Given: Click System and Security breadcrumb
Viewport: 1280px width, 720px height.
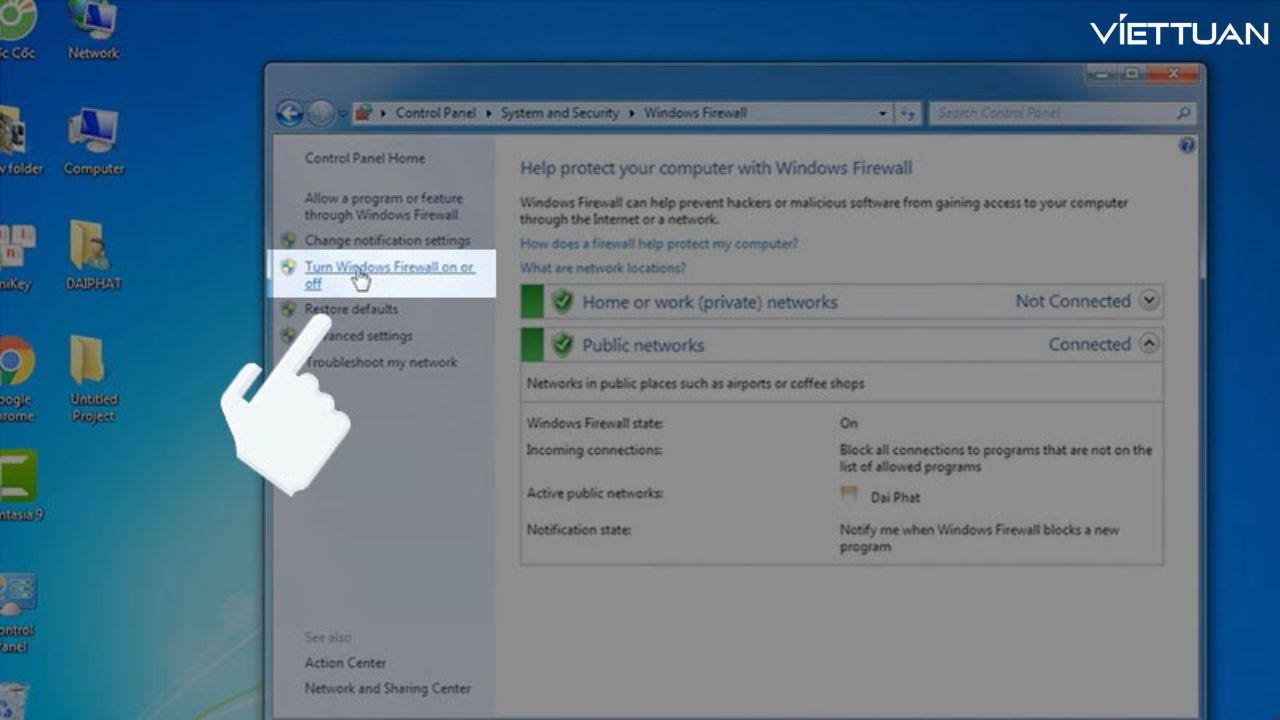Looking at the screenshot, I should click(559, 113).
